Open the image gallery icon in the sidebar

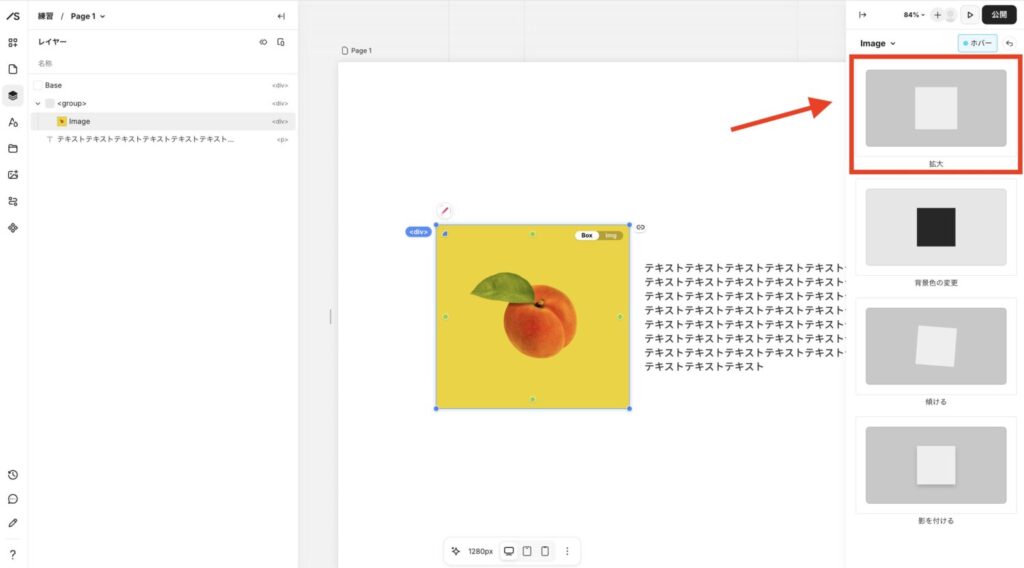click(13, 175)
